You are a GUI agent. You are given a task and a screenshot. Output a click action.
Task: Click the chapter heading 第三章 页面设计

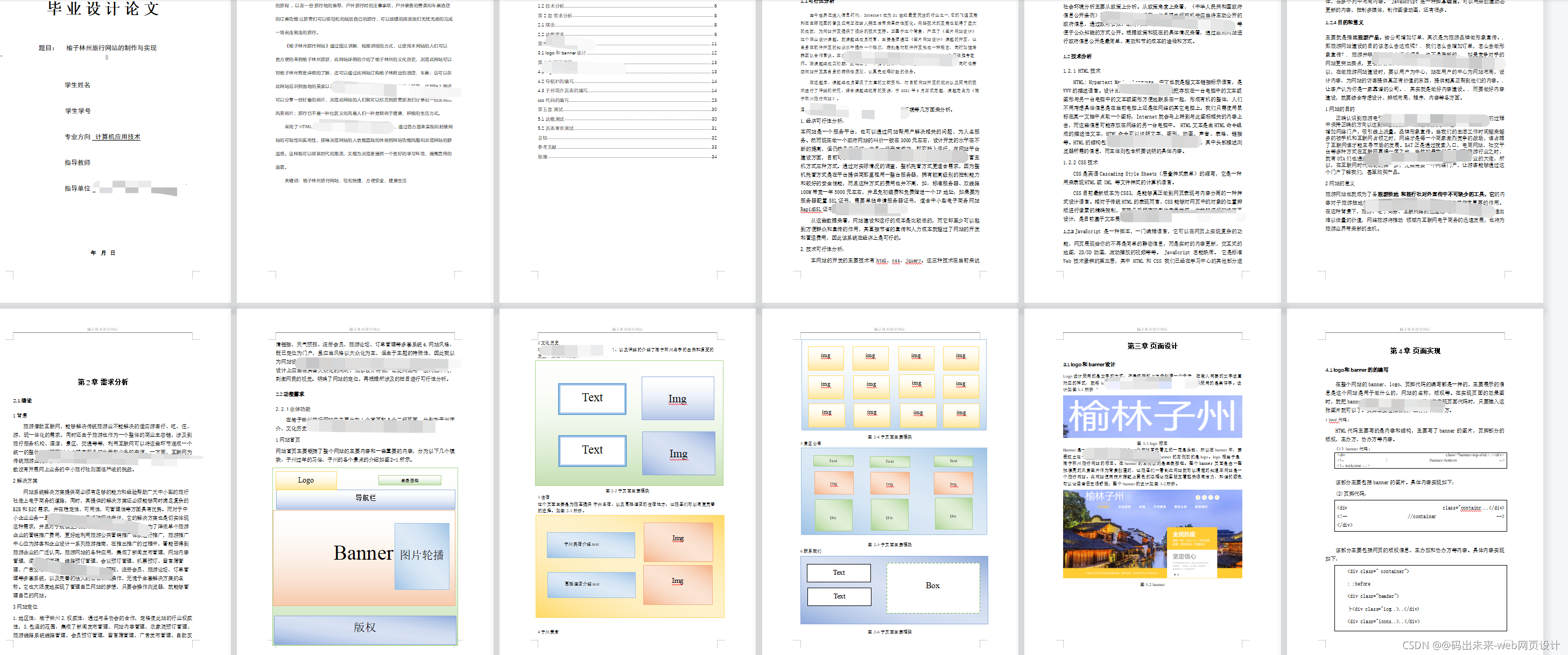[x=1152, y=346]
